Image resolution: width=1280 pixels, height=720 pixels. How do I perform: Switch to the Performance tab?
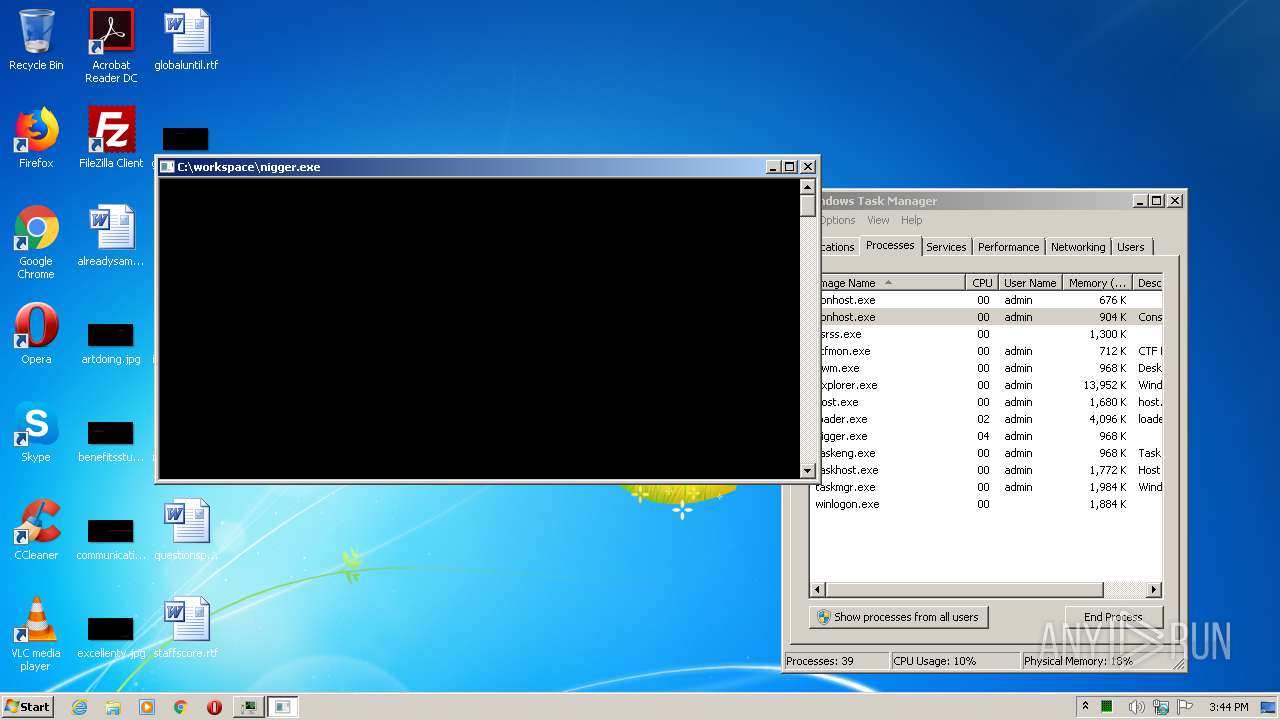point(1008,247)
